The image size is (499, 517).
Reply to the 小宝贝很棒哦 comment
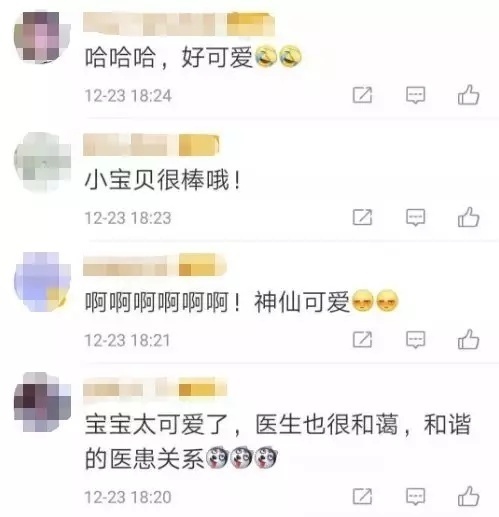pyautogui.click(x=415, y=217)
